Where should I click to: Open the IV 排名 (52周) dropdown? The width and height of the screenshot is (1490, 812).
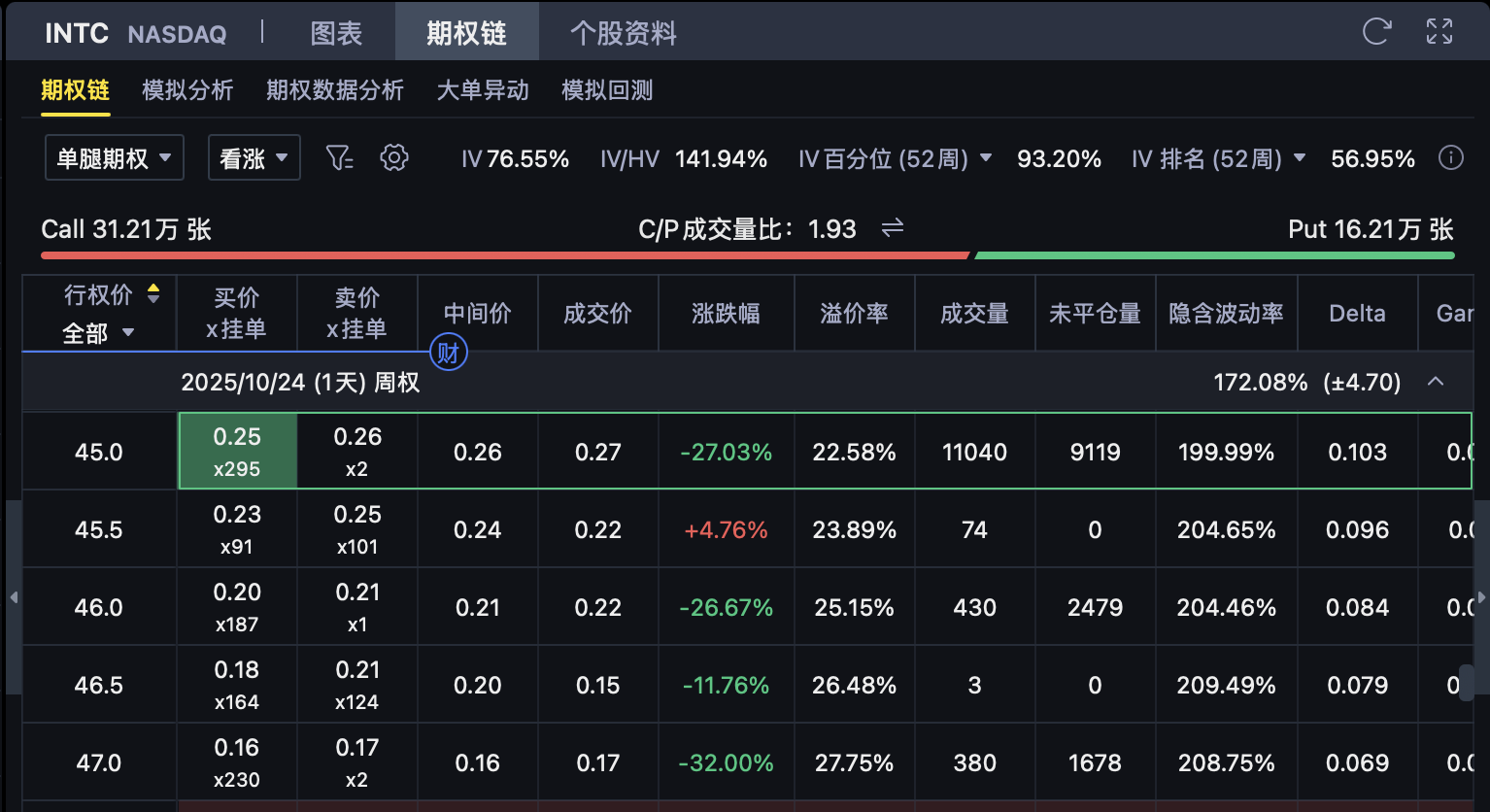(x=1300, y=158)
